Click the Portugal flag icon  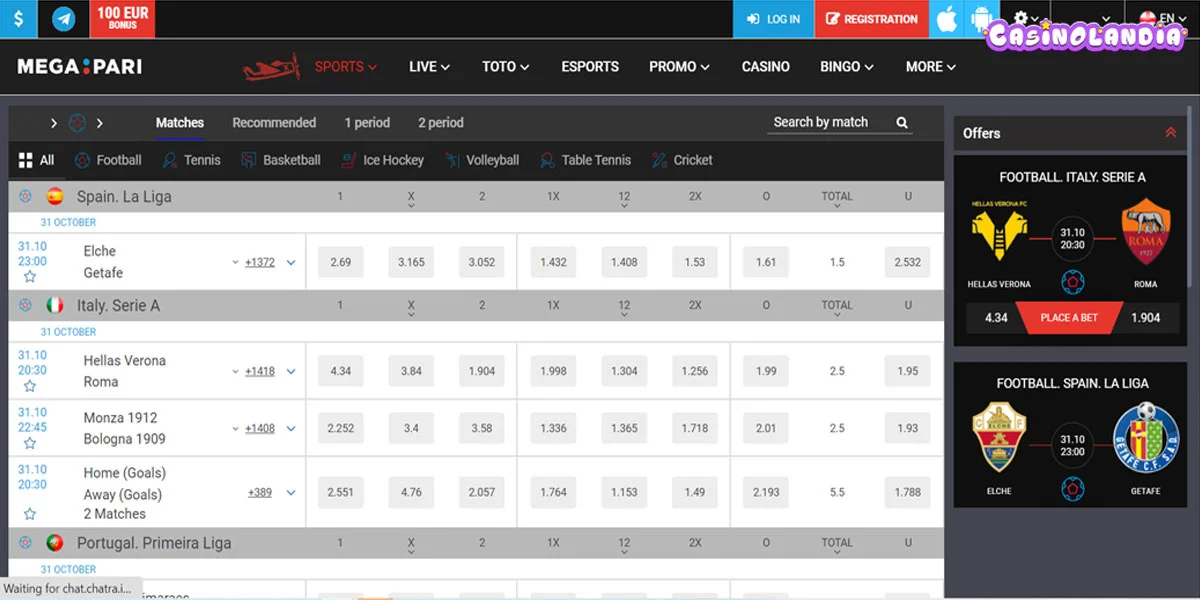coord(55,543)
